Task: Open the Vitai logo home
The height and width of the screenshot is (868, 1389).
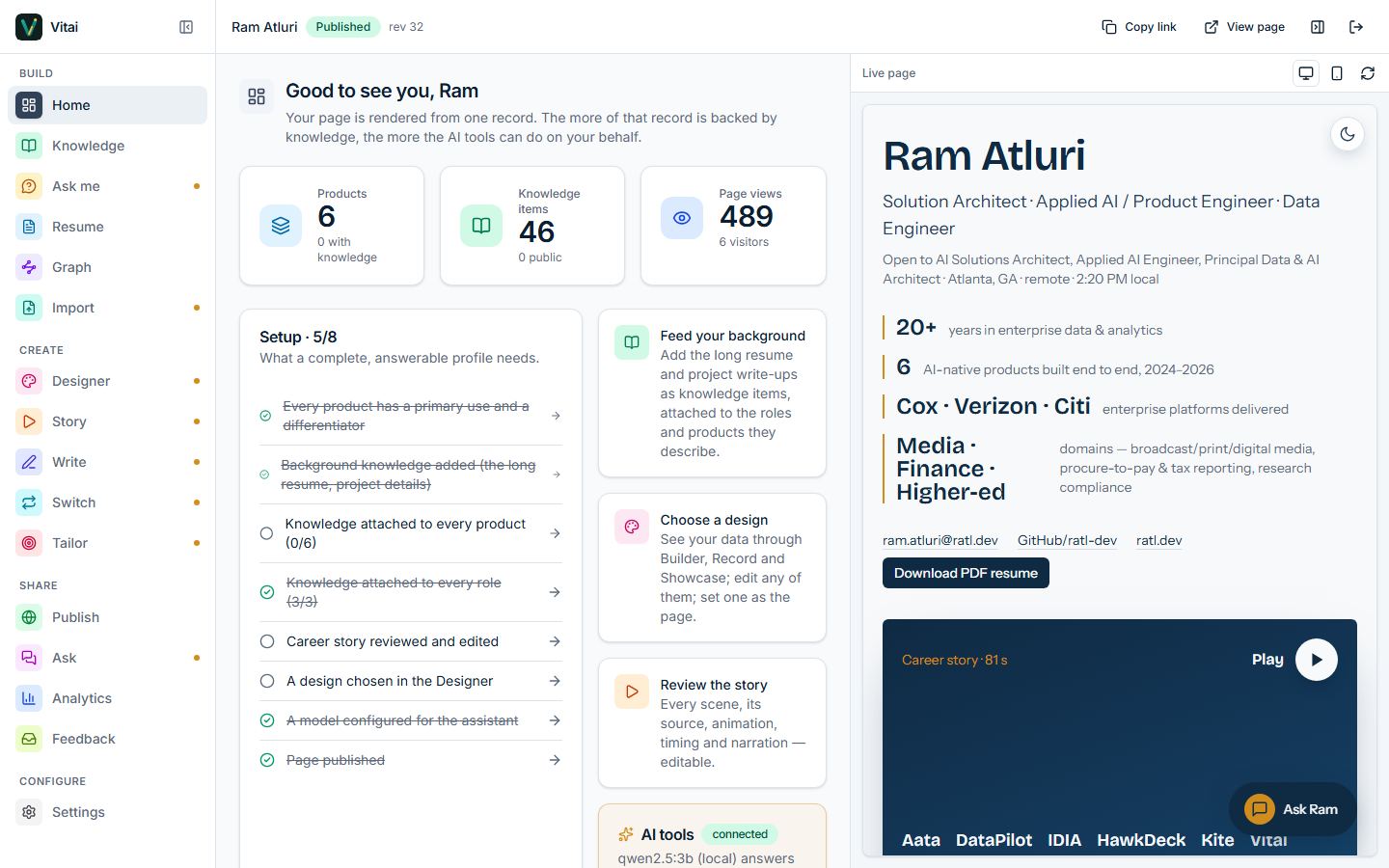Action: click(29, 27)
